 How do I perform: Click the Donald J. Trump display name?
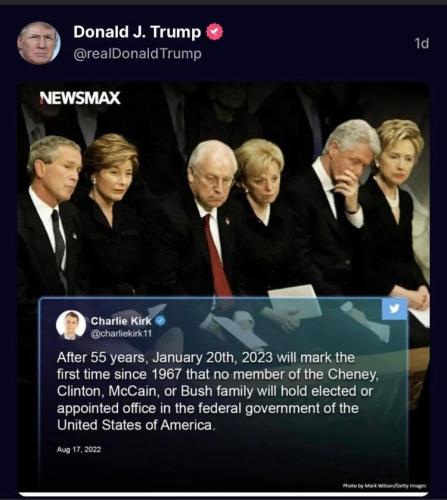pos(137,32)
